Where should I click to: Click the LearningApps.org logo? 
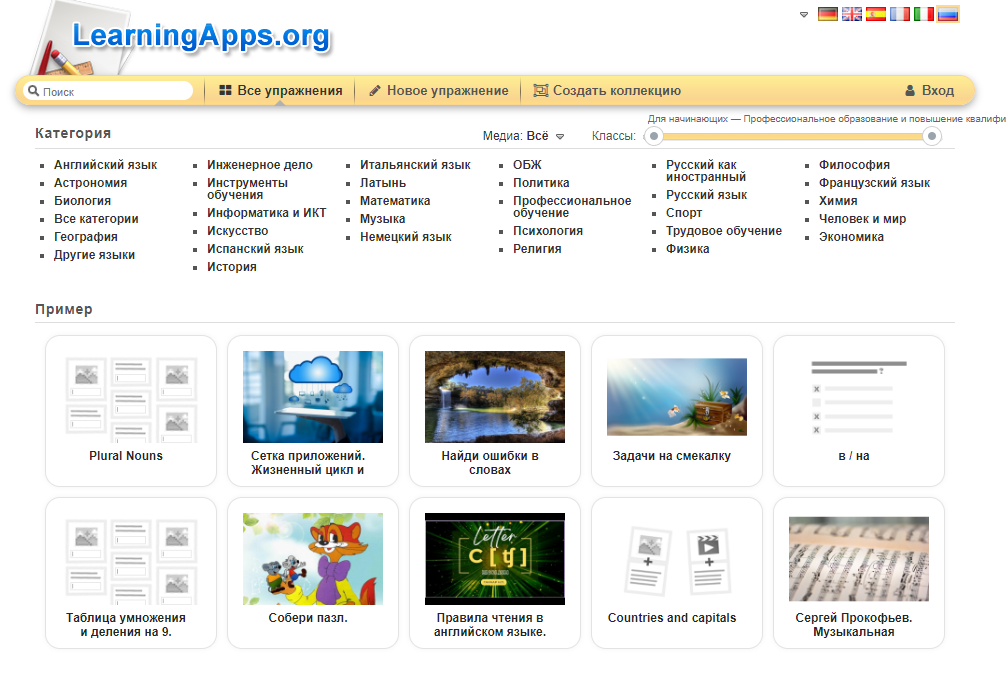coord(201,36)
